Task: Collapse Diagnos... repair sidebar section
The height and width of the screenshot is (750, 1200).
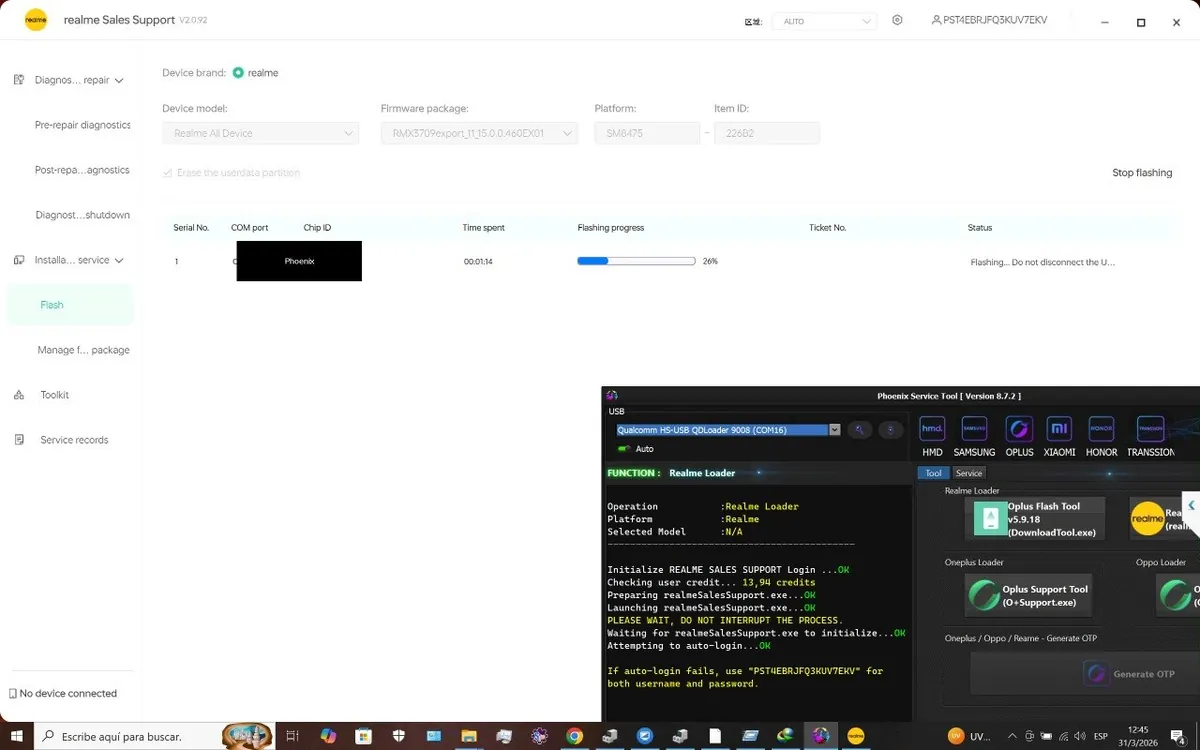Action: [x=119, y=80]
